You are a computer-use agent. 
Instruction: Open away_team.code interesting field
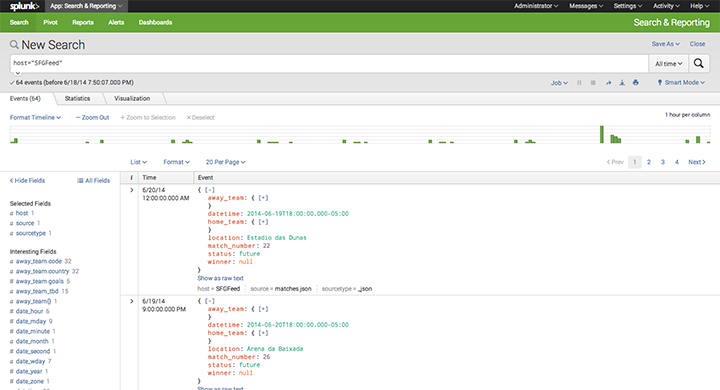click(39, 261)
